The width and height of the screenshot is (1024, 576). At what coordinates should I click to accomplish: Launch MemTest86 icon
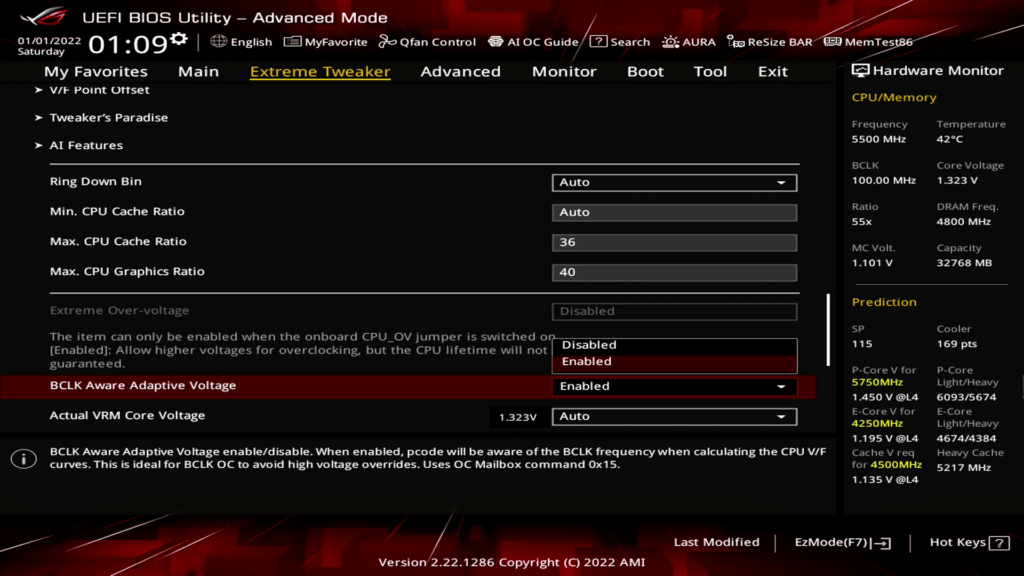832,42
